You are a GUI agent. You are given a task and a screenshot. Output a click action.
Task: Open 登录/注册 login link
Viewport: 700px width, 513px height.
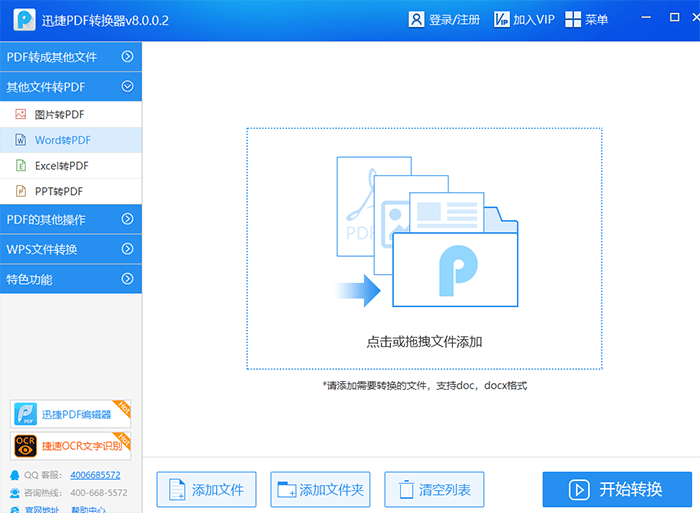pos(454,20)
